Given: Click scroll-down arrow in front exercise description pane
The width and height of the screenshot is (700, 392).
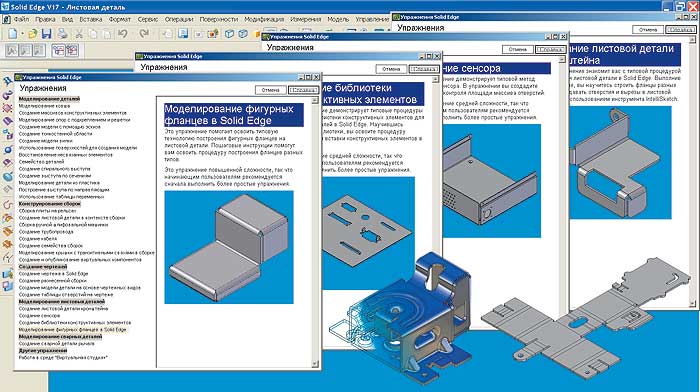Looking at the screenshot, I should pyautogui.click(x=315, y=363).
